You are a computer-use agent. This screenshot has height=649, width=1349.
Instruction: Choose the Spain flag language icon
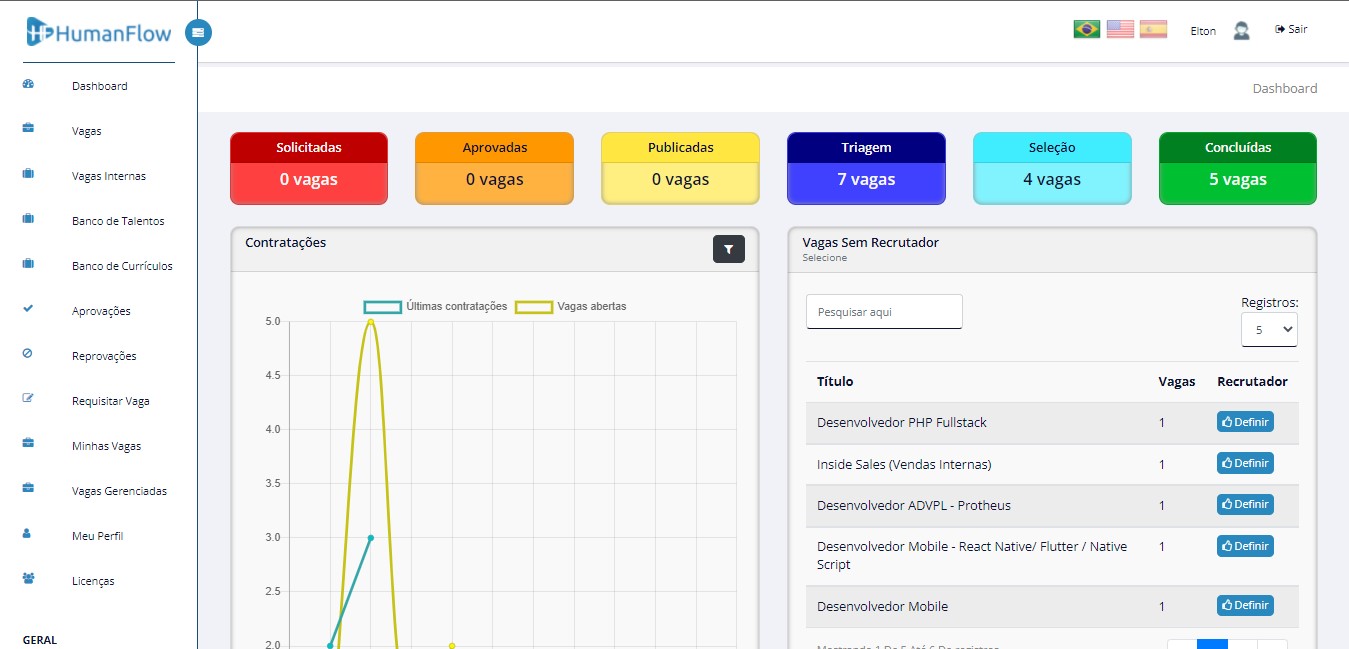pyautogui.click(x=1153, y=29)
